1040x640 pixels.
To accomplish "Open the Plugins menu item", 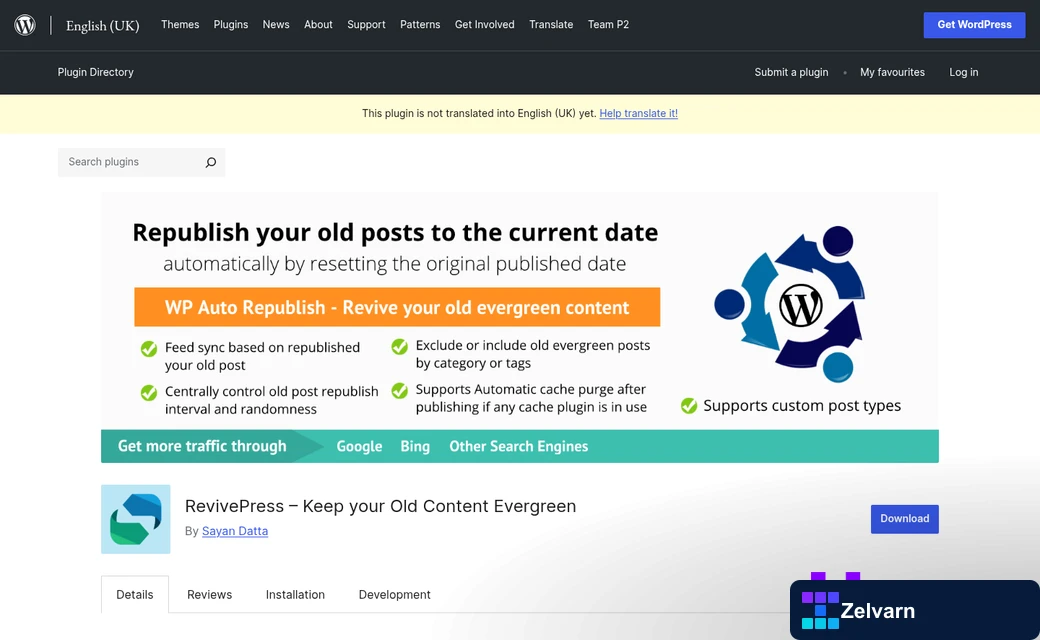I will pos(231,25).
